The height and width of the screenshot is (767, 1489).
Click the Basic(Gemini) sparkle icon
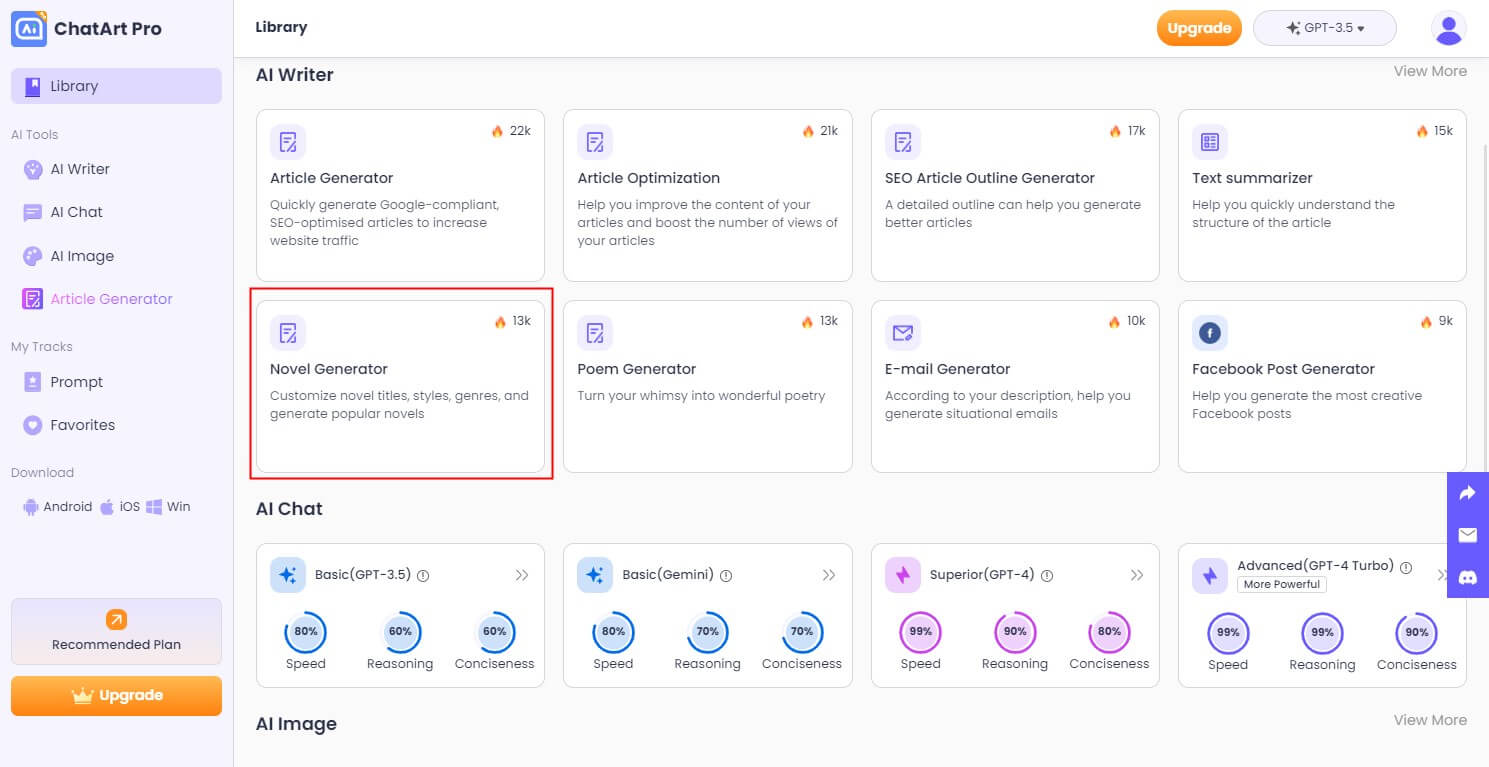(595, 575)
